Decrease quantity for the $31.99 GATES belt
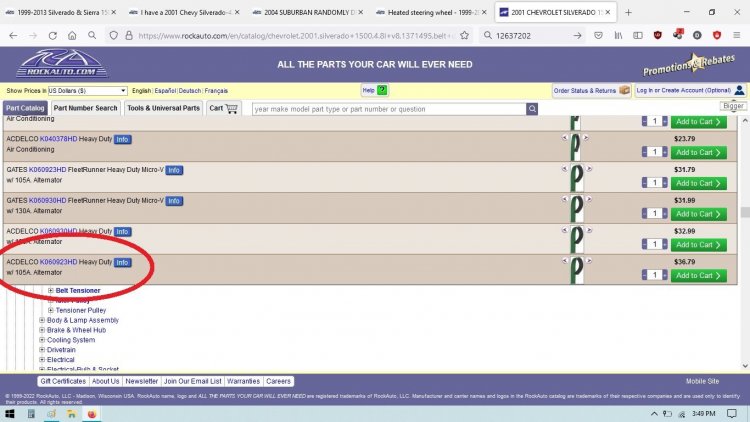This screenshot has width=750, height=422. (645, 213)
